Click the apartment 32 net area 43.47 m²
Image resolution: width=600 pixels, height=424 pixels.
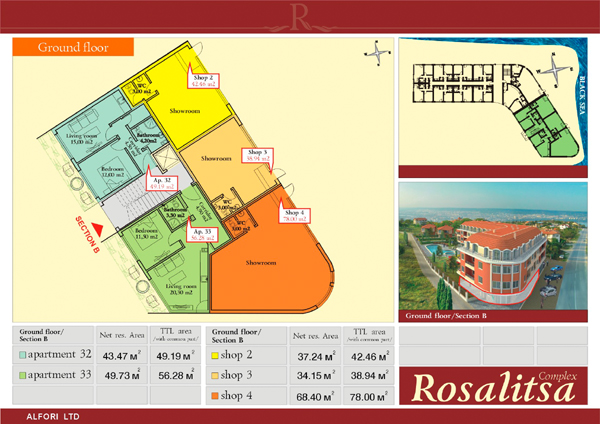click(x=122, y=356)
